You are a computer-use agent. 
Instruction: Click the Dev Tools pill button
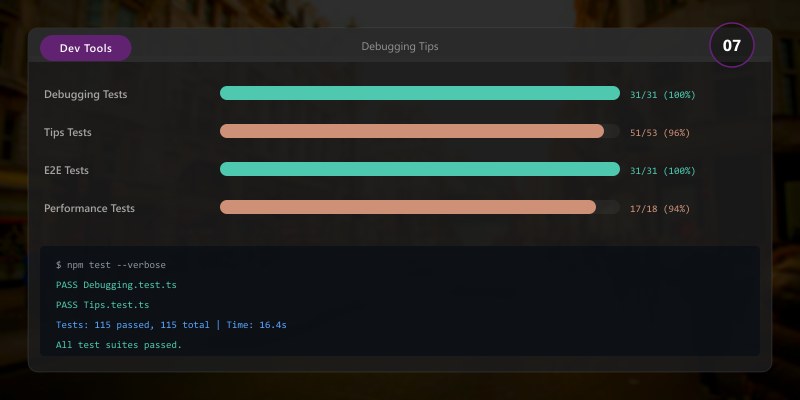coord(86,48)
